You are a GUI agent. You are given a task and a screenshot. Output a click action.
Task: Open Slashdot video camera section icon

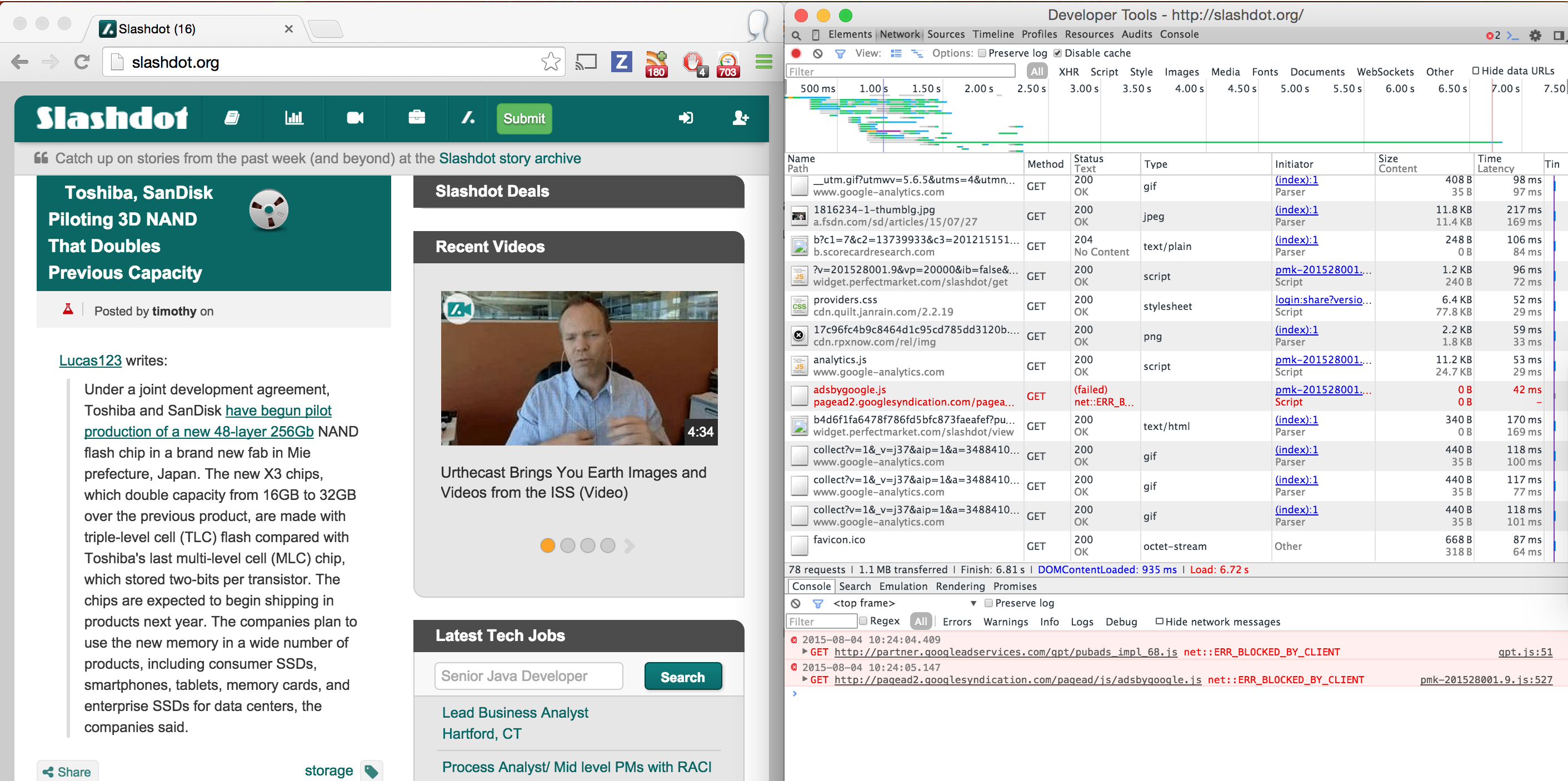click(355, 118)
